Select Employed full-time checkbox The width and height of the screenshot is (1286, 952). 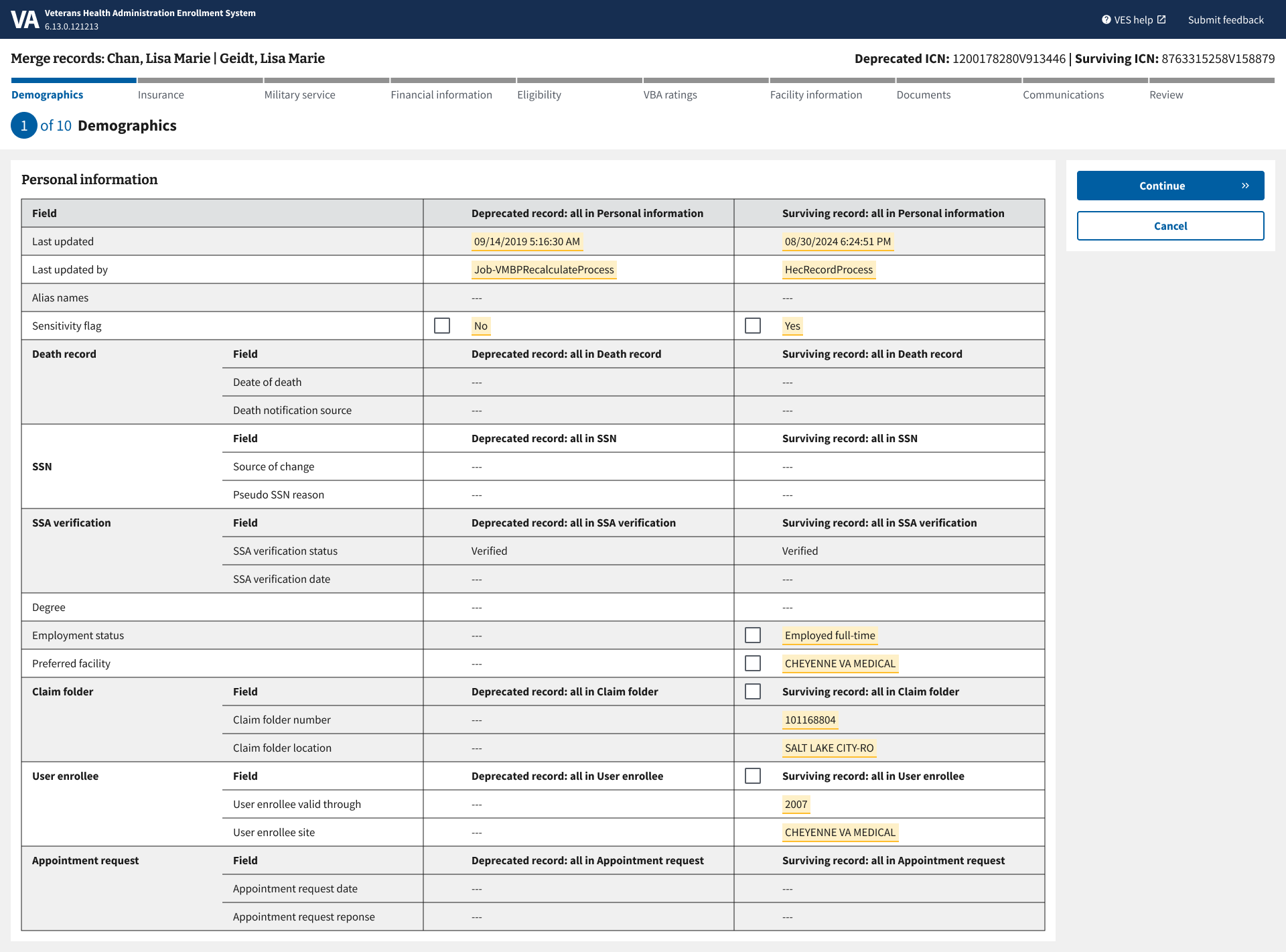[x=753, y=635]
